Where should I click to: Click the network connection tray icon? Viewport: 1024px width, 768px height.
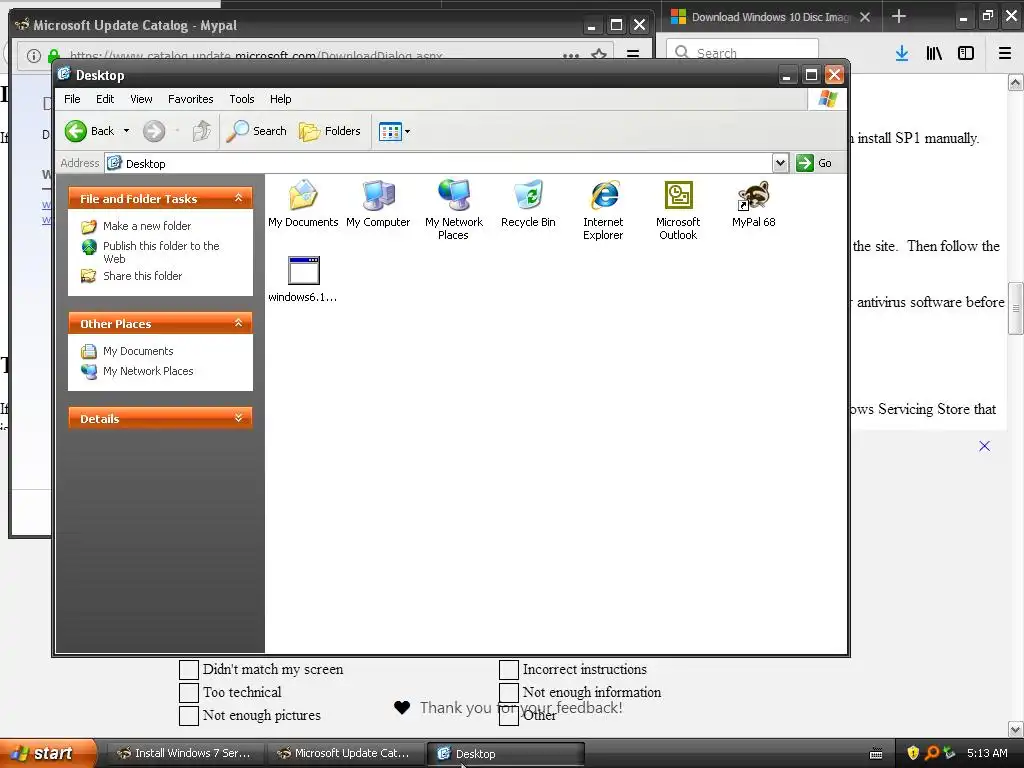pos(949,753)
